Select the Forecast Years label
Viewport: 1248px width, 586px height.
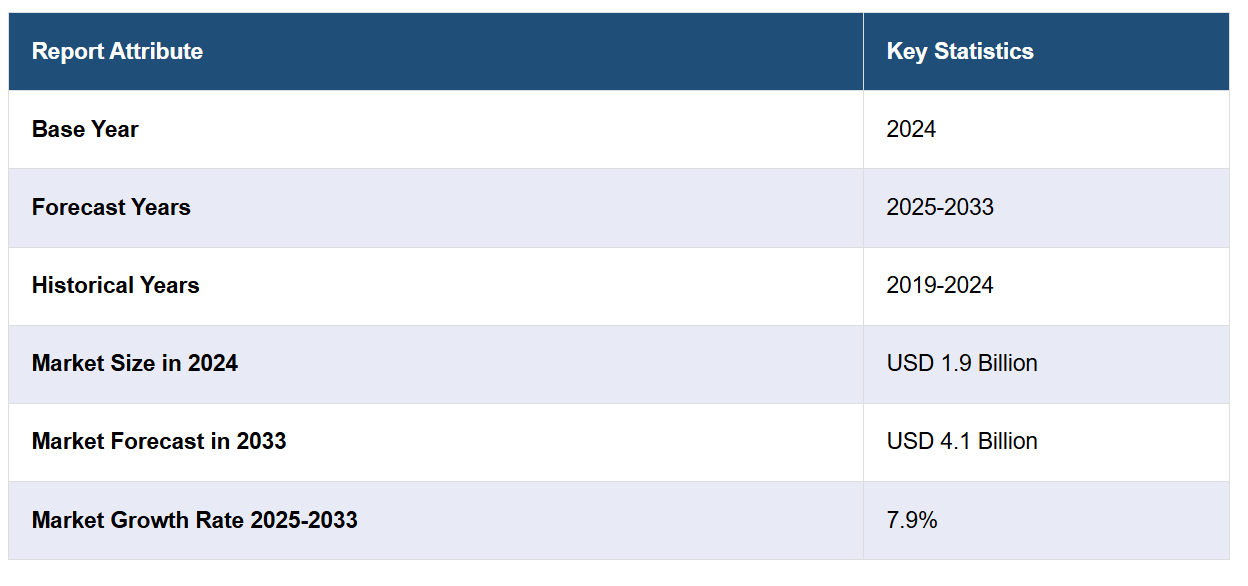111,207
